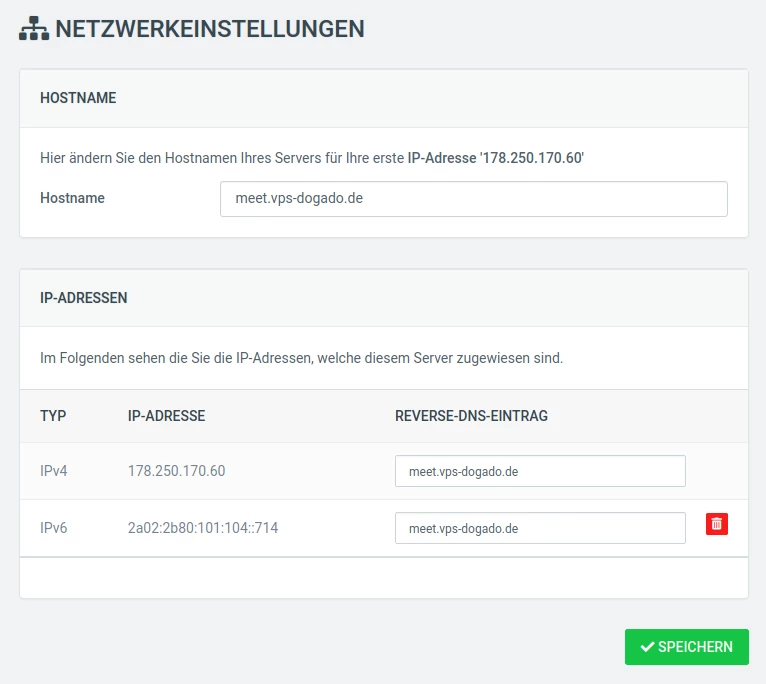Click the Hostname field label
766x684 pixels.
pyautogui.click(x=72, y=198)
